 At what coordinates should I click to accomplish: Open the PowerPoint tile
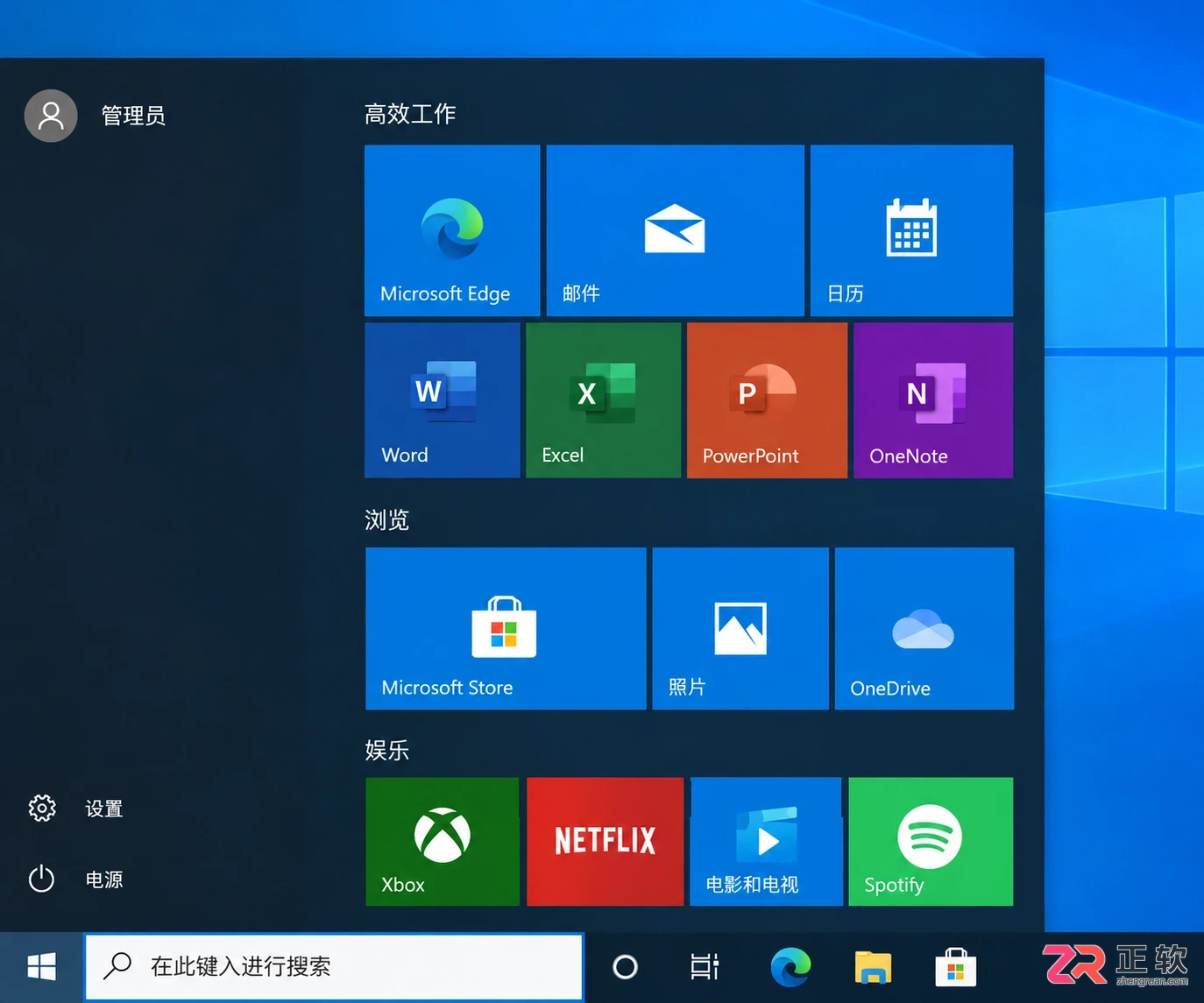pyautogui.click(x=767, y=400)
